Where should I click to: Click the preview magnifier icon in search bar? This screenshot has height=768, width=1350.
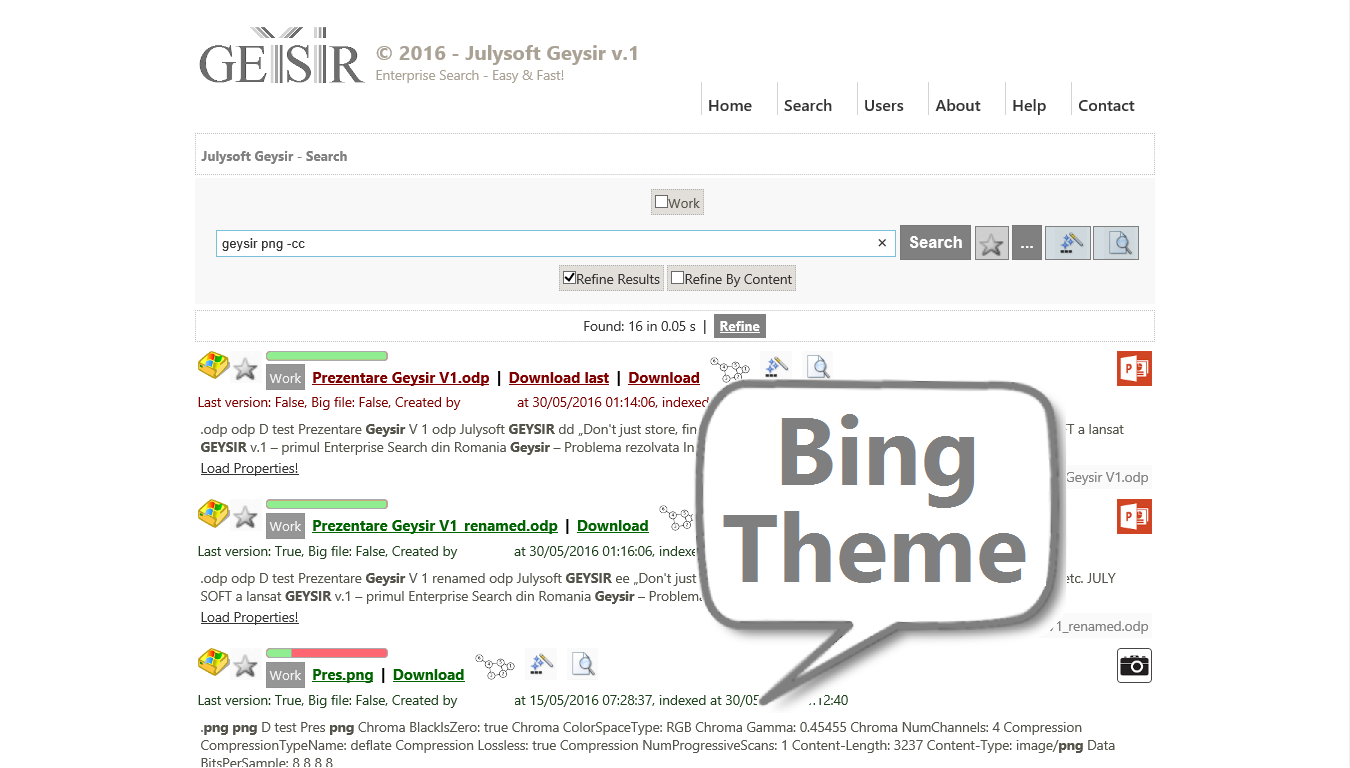pyautogui.click(x=1116, y=243)
